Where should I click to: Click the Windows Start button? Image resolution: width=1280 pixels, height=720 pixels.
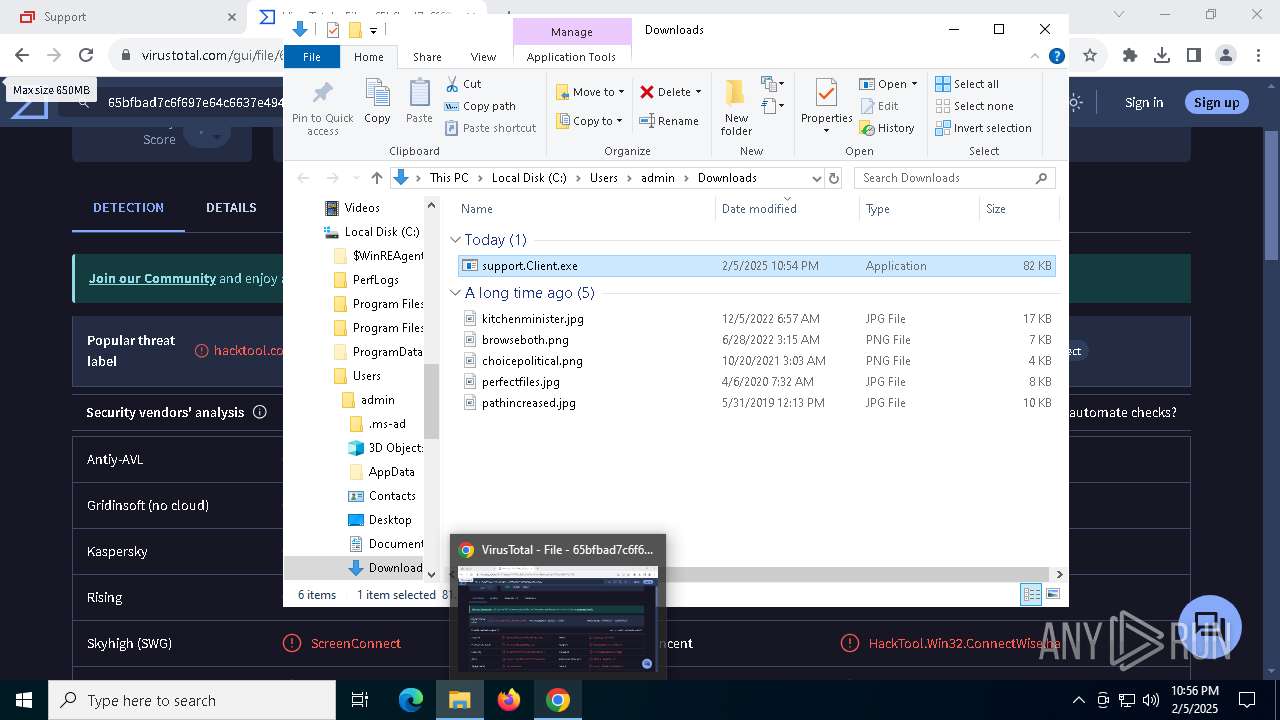click(23, 700)
